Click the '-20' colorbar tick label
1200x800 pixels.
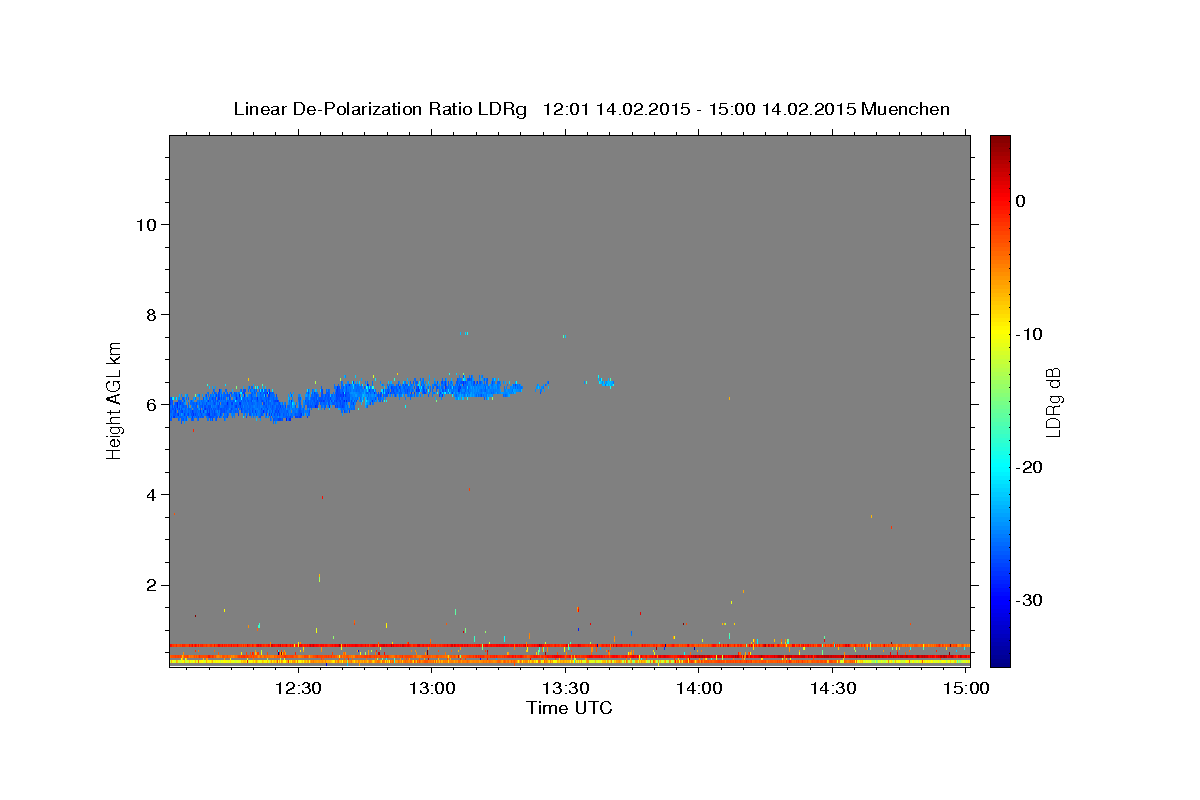tap(1031, 467)
